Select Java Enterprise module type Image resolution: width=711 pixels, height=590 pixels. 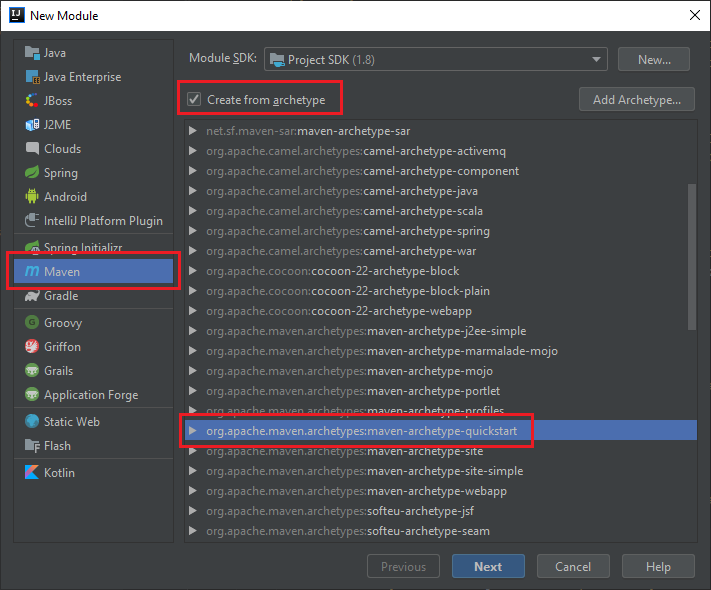(x=83, y=77)
